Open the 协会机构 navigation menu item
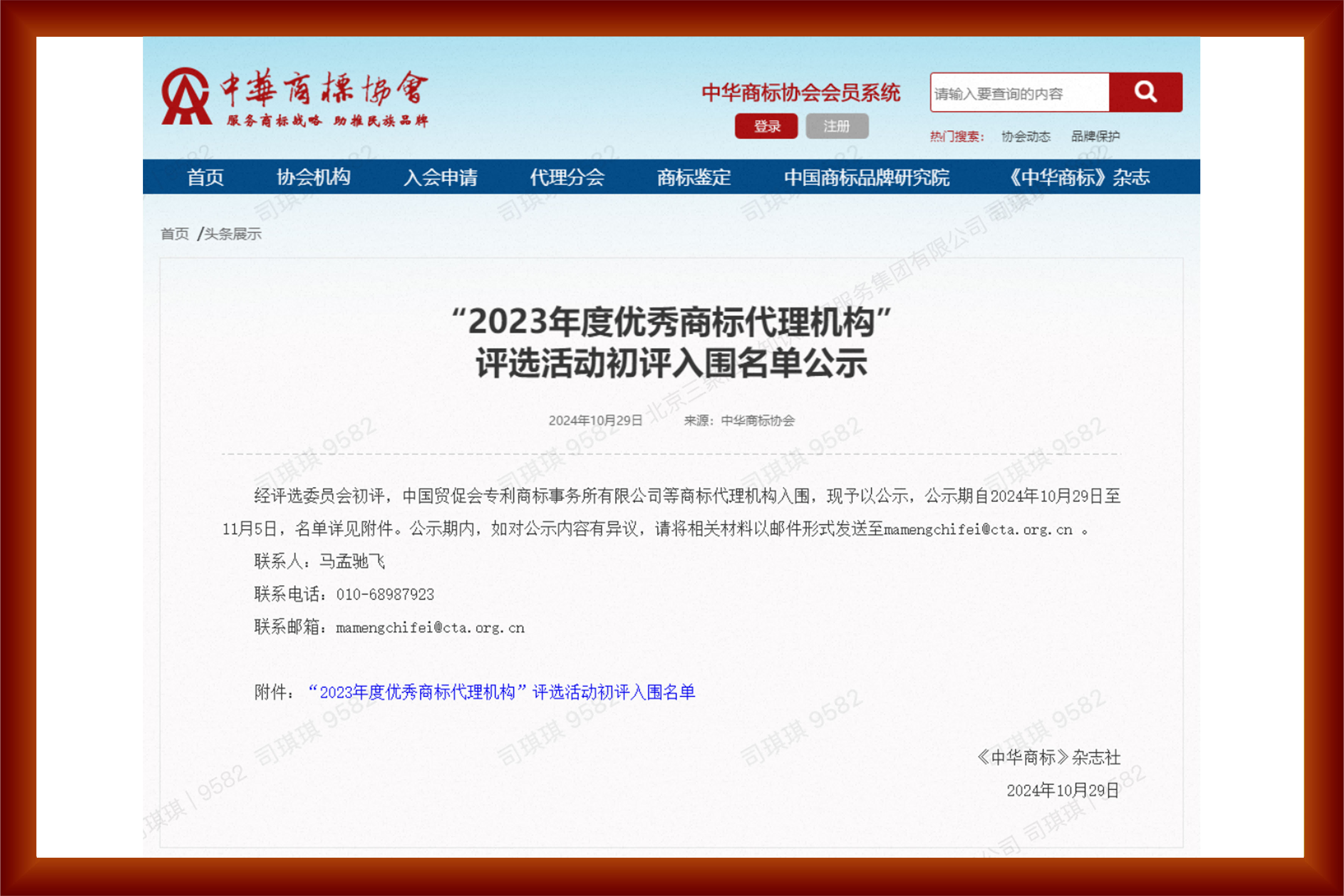The width and height of the screenshot is (1344, 896). tap(313, 177)
